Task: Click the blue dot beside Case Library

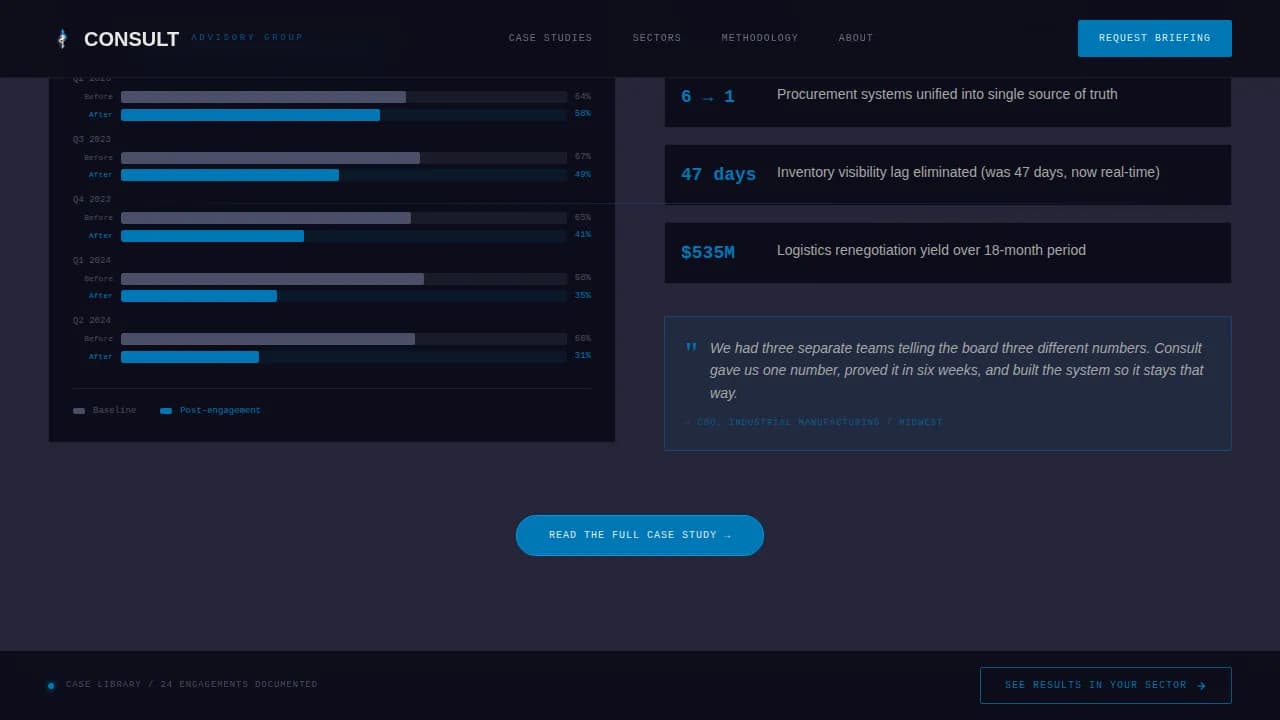Action: pyautogui.click(x=50, y=685)
